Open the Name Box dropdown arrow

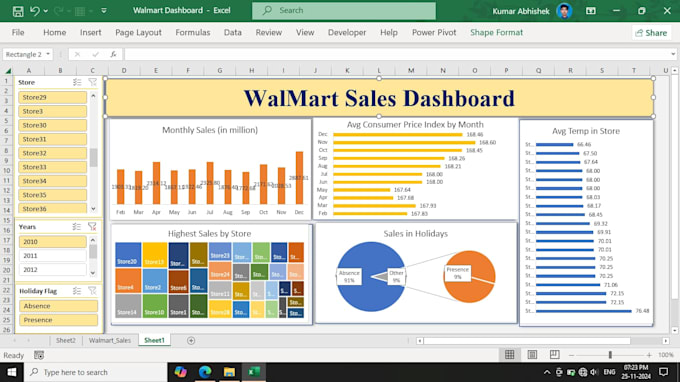pyautogui.click(x=48, y=54)
